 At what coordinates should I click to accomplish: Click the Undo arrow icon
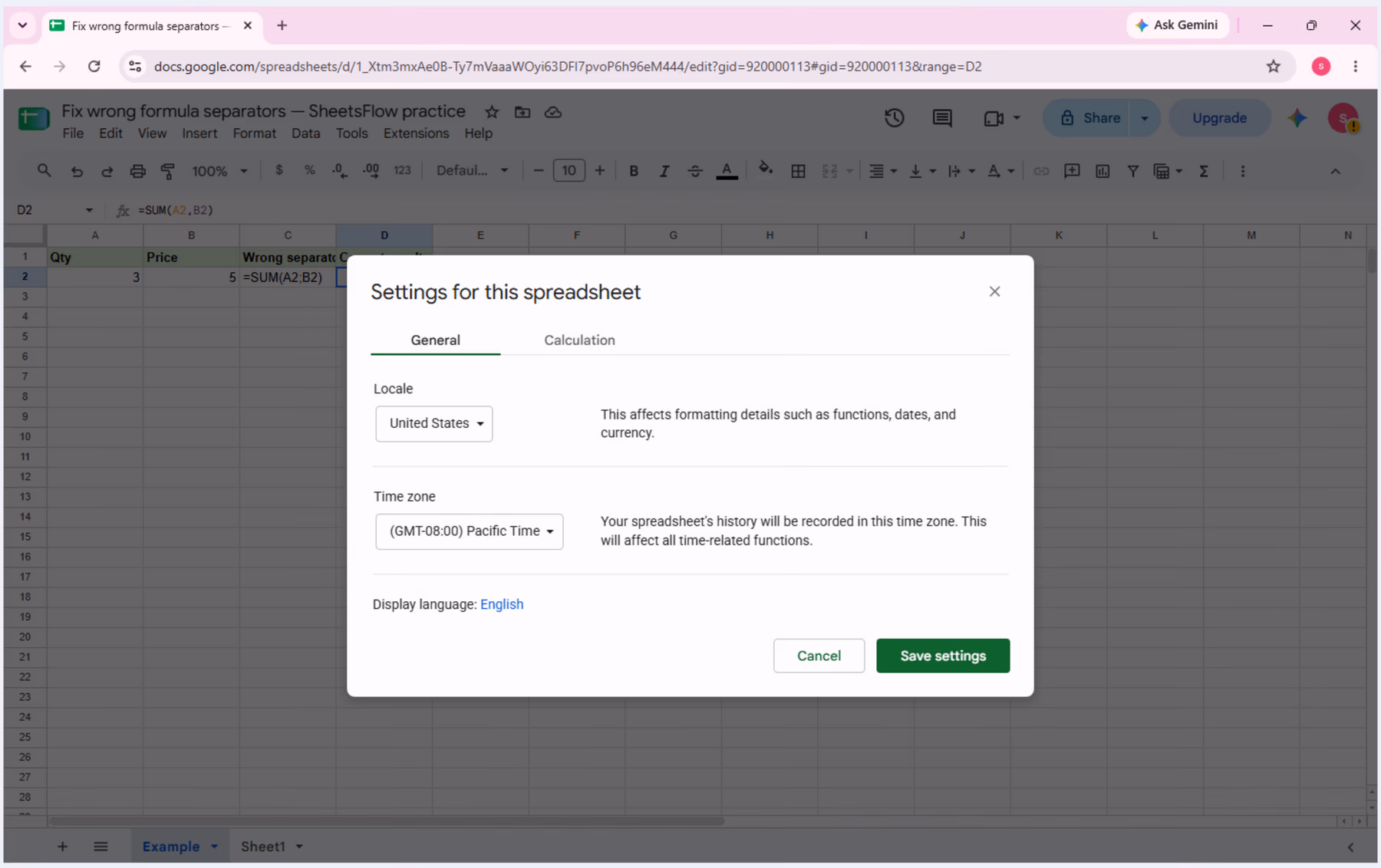click(x=77, y=171)
